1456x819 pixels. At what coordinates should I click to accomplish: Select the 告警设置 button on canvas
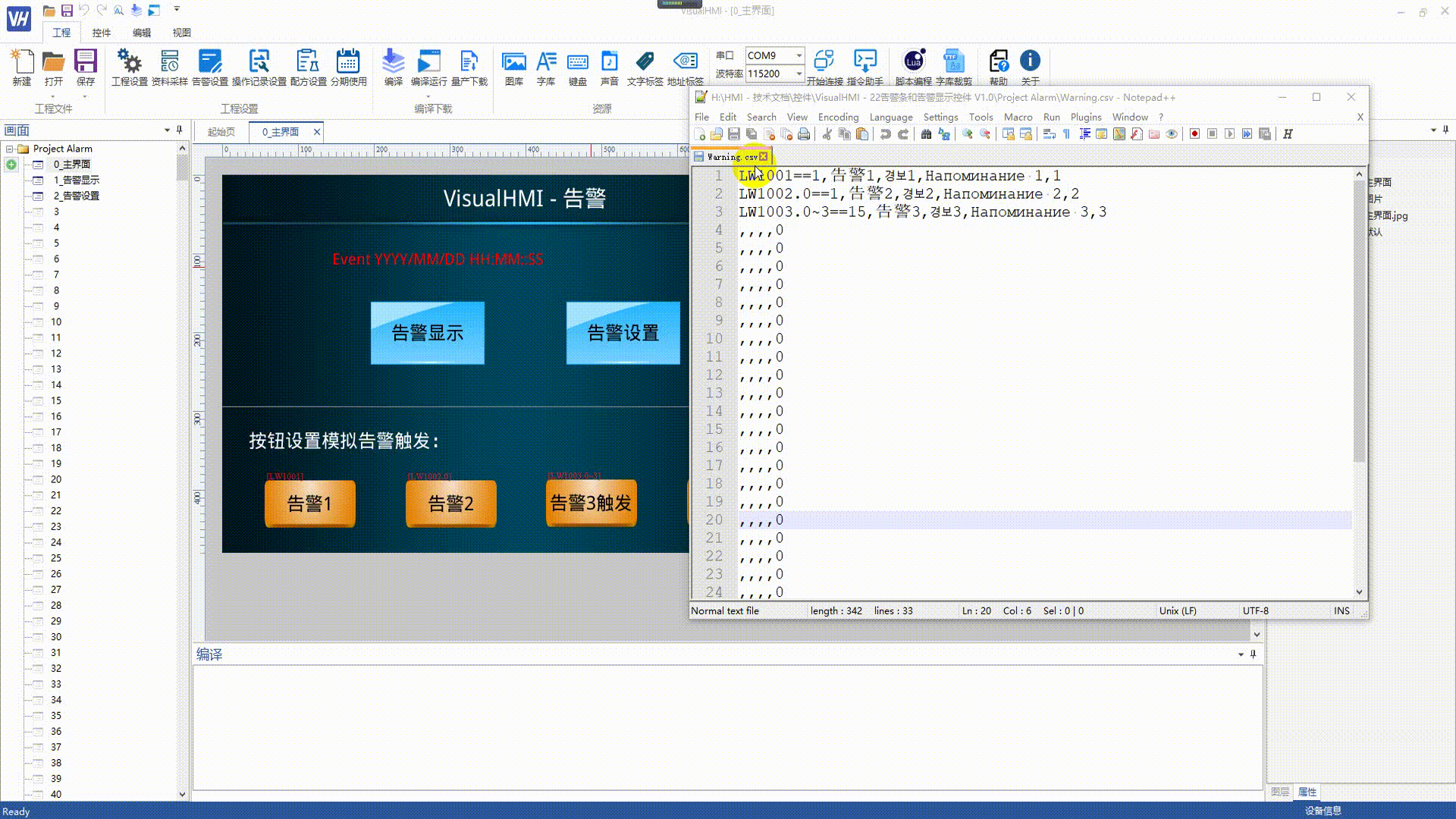click(623, 333)
